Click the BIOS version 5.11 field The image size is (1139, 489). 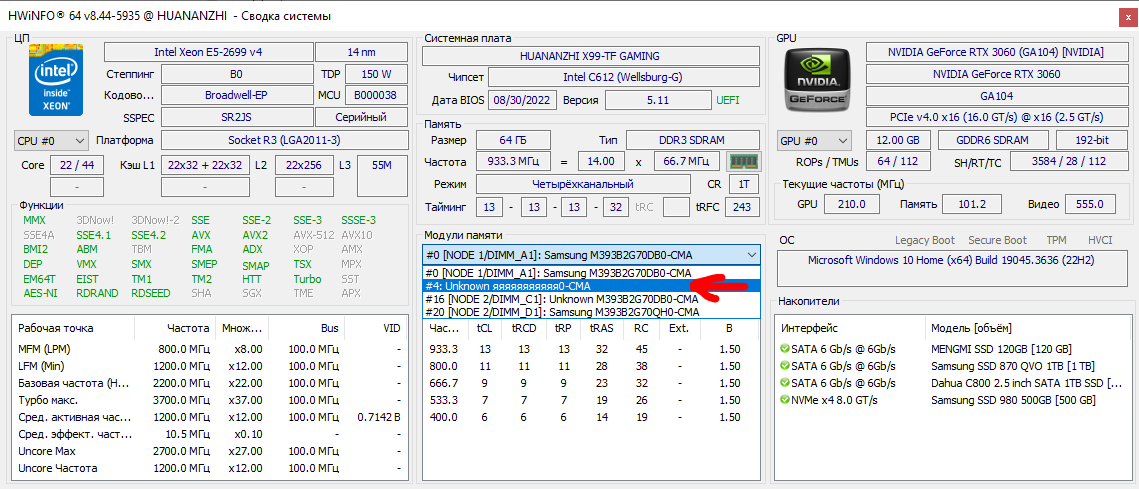tap(658, 100)
